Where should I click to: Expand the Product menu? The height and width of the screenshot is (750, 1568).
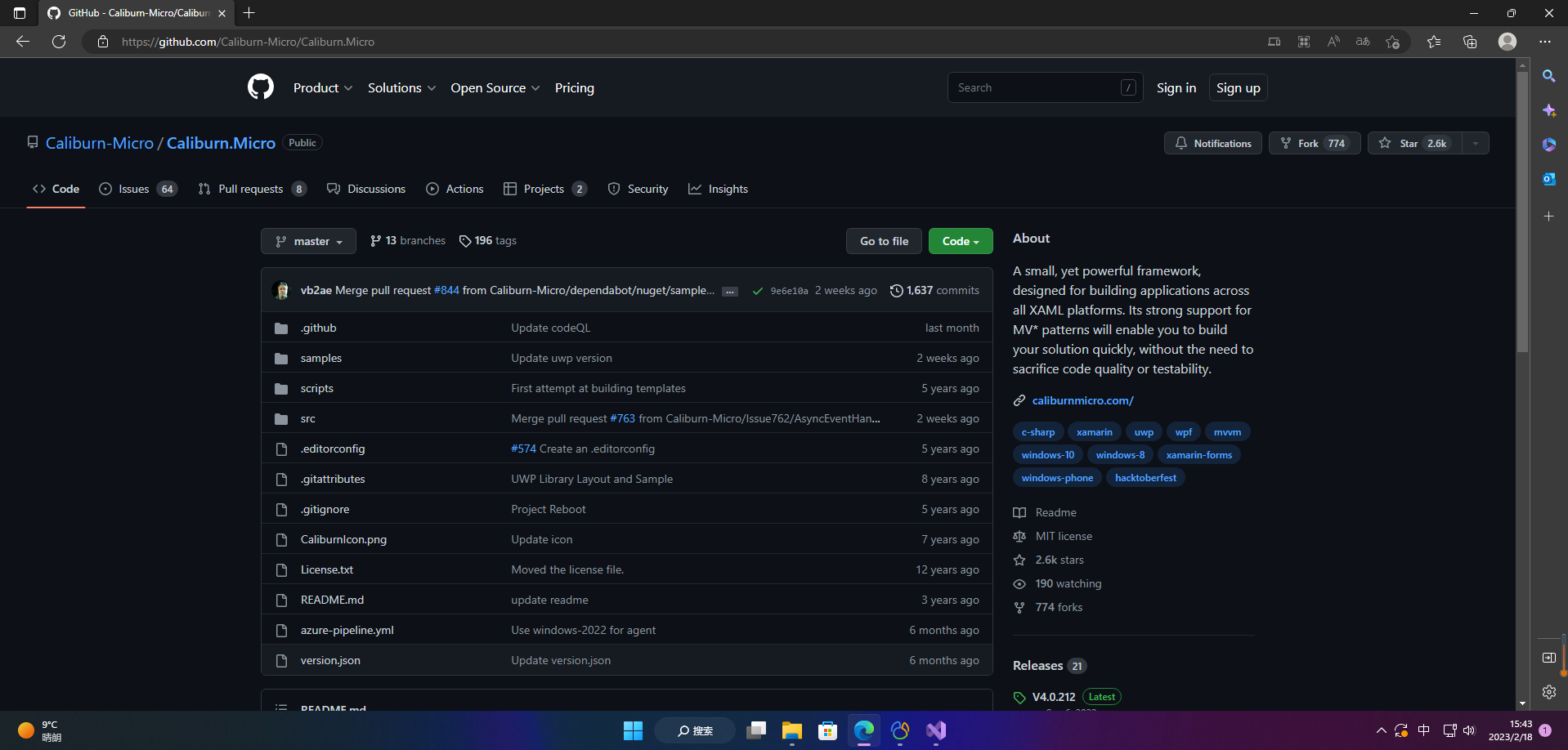coord(323,87)
